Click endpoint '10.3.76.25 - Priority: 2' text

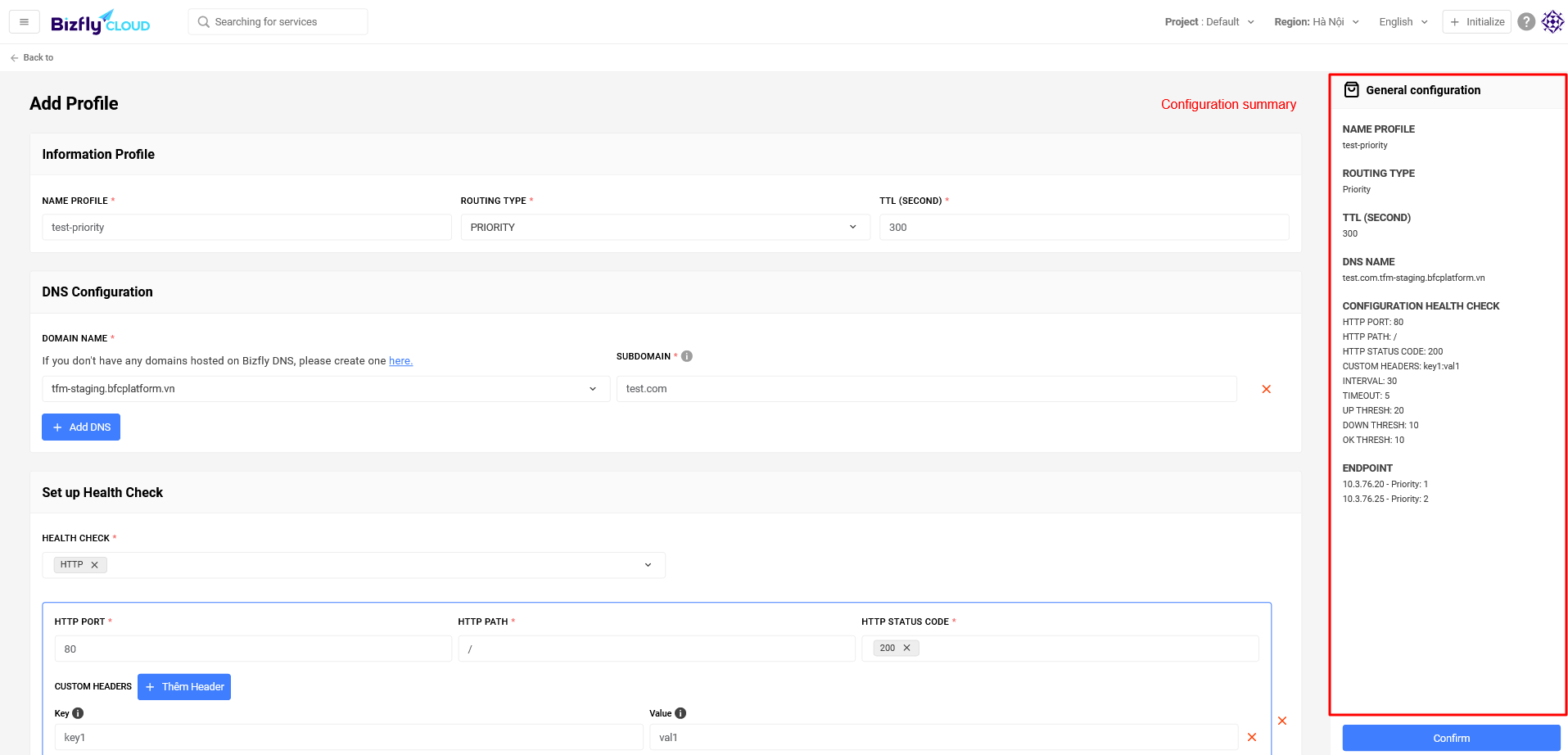click(1385, 499)
